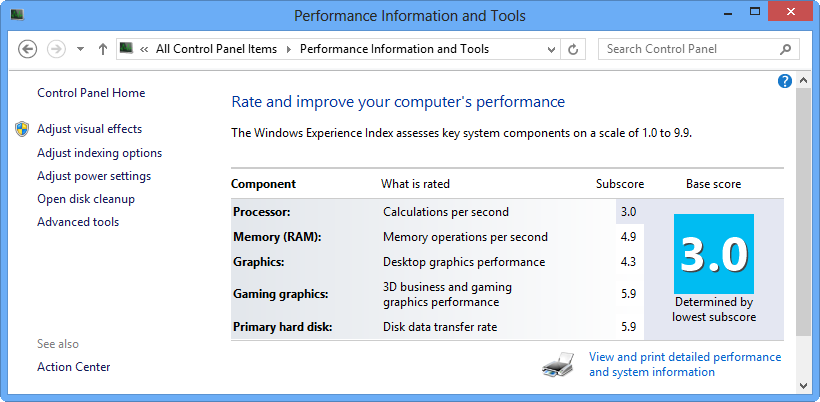Open Adjust indexing options
This screenshot has height=402, width=820.
[99, 153]
